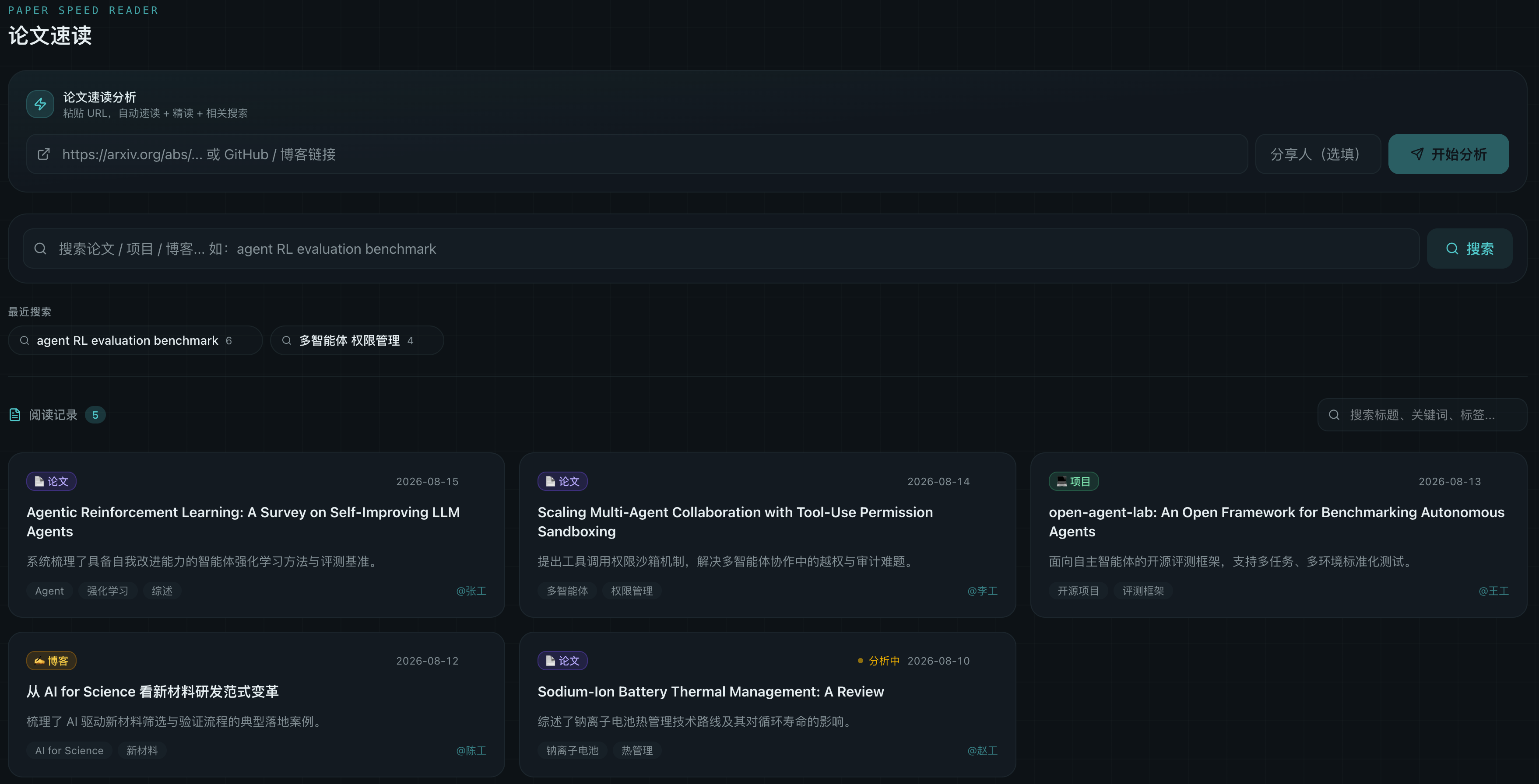Screen dimensions: 1539x784
Task: Click the AI for Science tag
Action: tap(69, 751)
